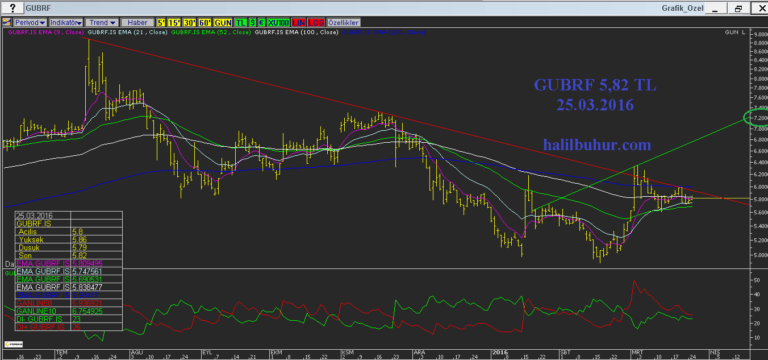Click the green circled price target marker
The width and height of the screenshot is (768, 360).
[755, 118]
